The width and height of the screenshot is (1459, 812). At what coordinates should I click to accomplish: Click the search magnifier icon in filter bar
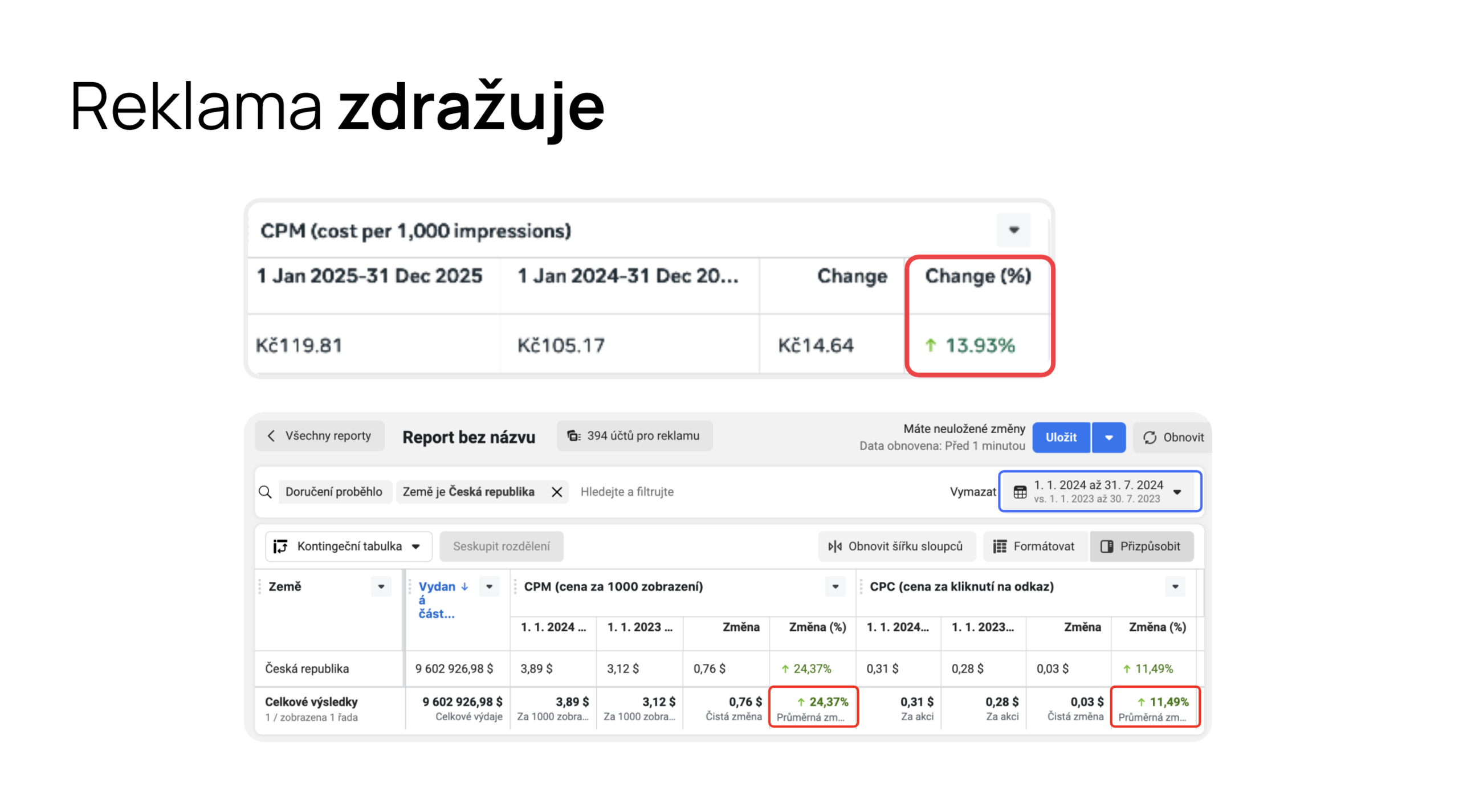click(x=264, y=492)
